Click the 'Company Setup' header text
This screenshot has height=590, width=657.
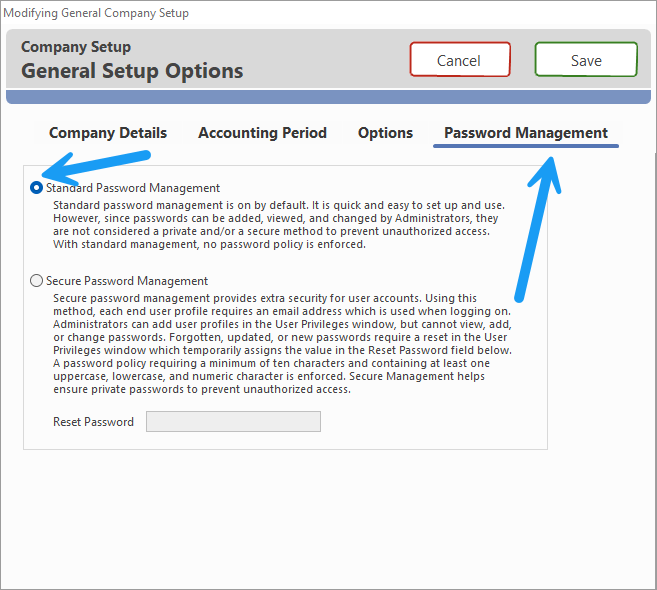point(76,47)
